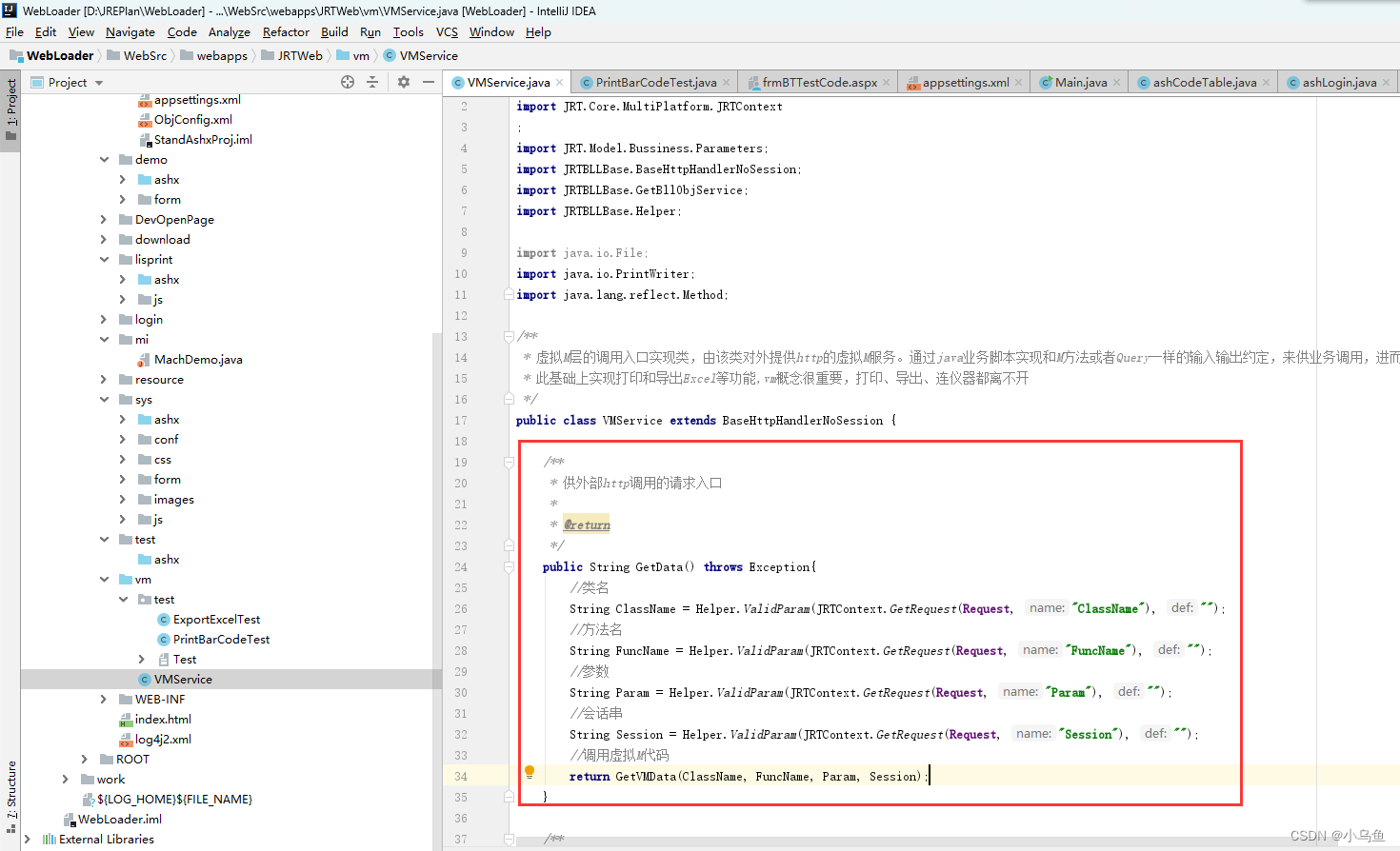
Task: Click line number 17 in the gutter
Action: (x=461, y=421)
